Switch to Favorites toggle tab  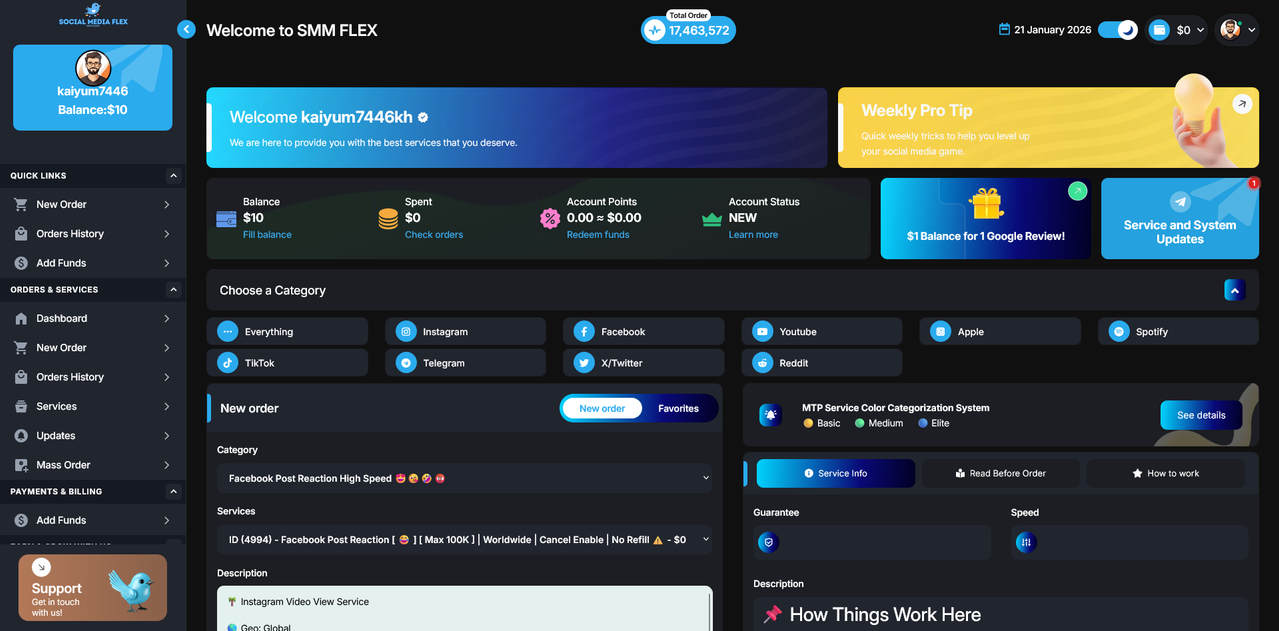coord(678,408)
